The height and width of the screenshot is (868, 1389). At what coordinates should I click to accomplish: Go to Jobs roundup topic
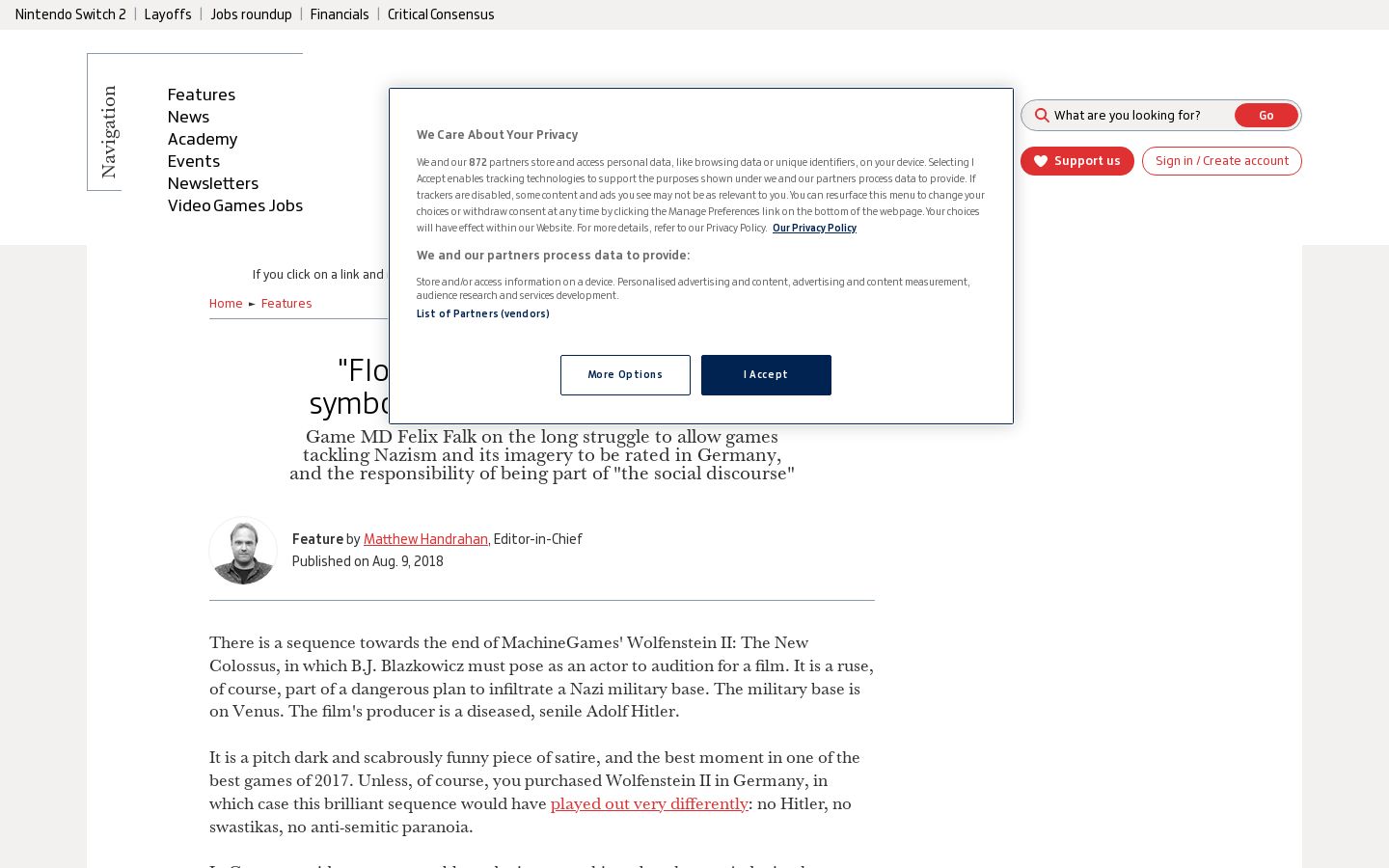(x=251, y=14)
